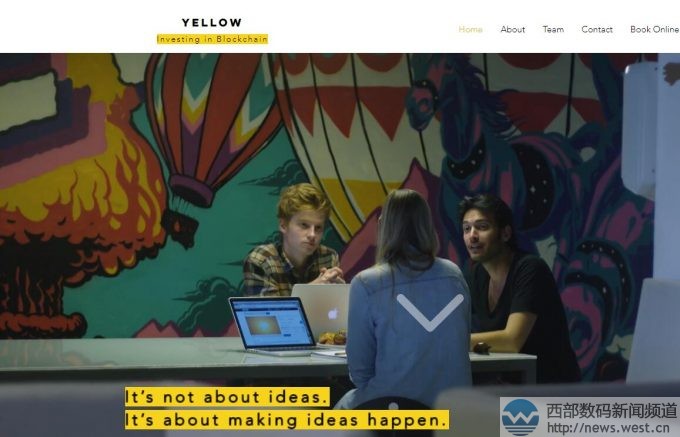Screen dimensions: 680x437
Task: Click the Apple logo on silver laptop
Action: click(332, 313)
